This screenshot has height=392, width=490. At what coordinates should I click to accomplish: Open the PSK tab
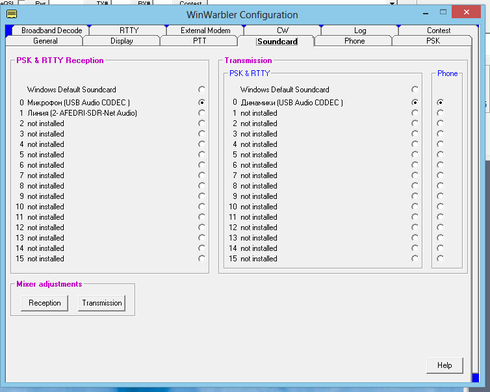(433, 41)
